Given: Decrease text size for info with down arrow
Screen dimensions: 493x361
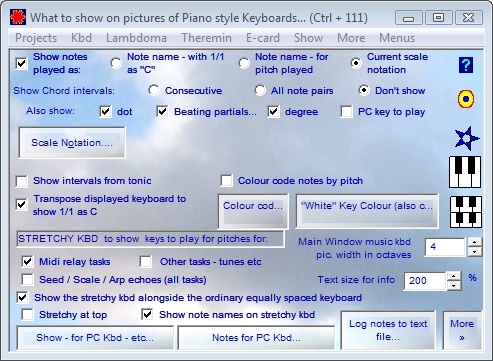Looking at the screenshot, I should (454, 286).
